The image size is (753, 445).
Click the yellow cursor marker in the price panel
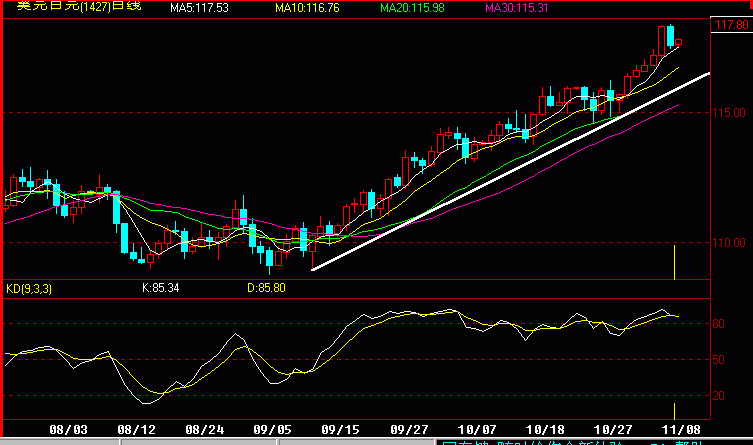(x=675, y=262)
